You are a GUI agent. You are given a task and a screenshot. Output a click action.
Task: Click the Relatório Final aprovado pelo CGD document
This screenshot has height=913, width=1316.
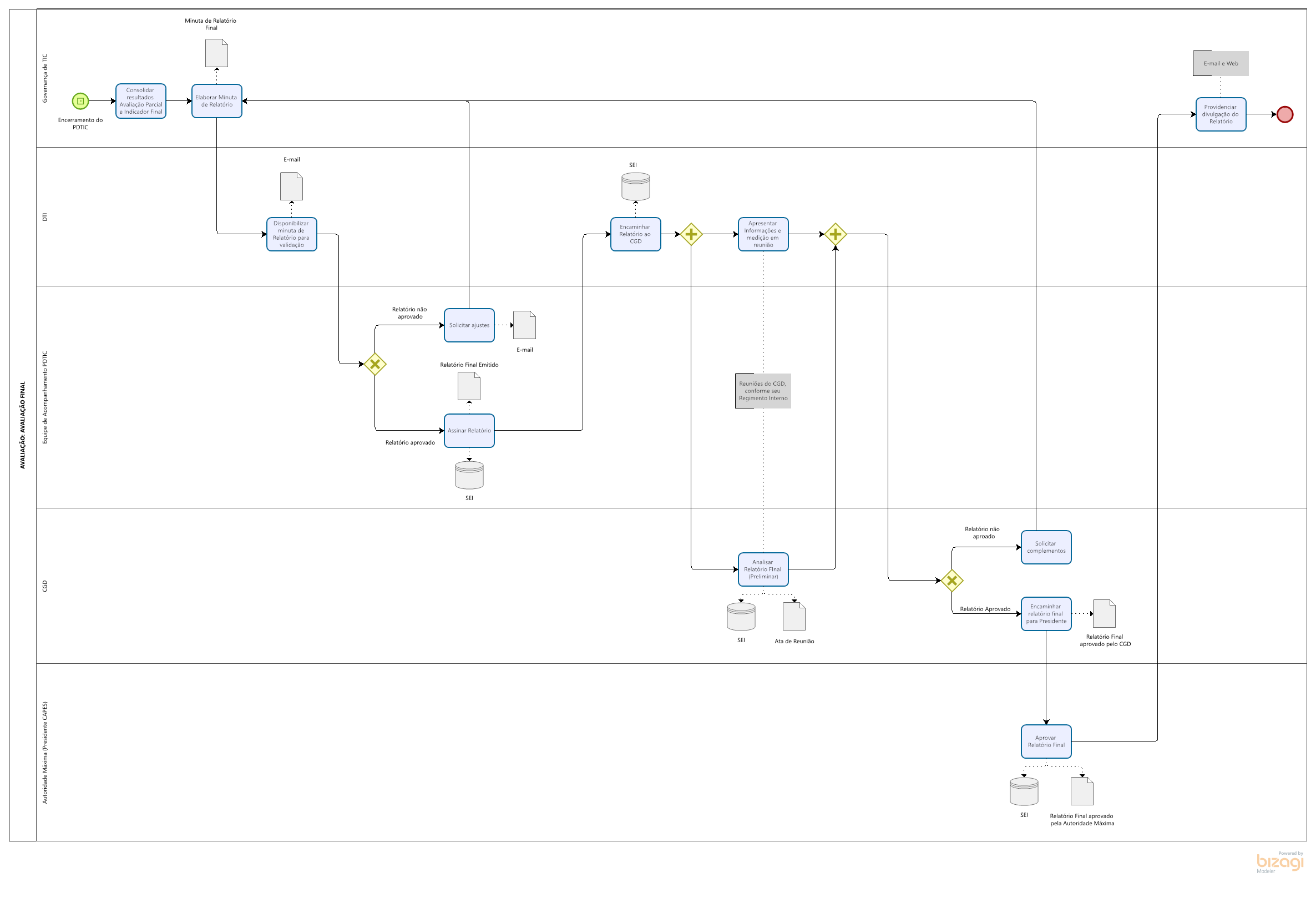pyautogui.click(x=1104, y=613)
